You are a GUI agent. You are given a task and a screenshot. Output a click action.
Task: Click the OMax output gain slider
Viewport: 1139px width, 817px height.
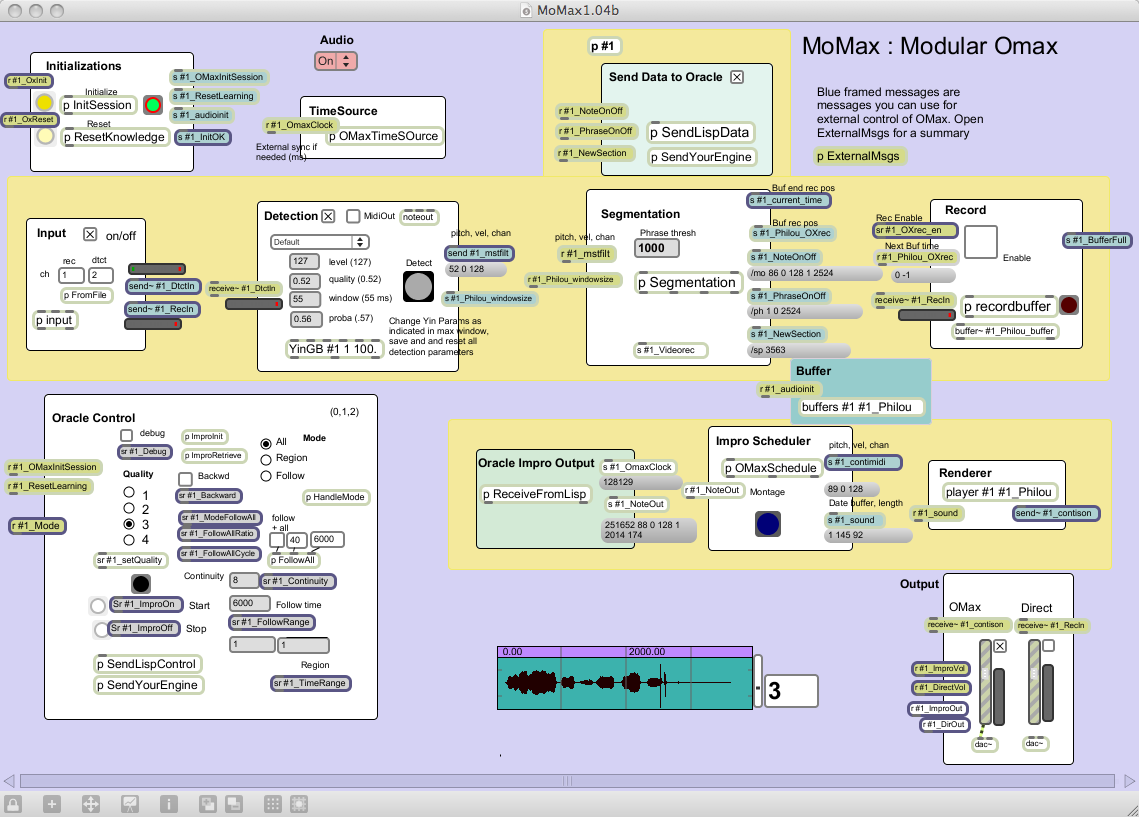coord(985,682)
